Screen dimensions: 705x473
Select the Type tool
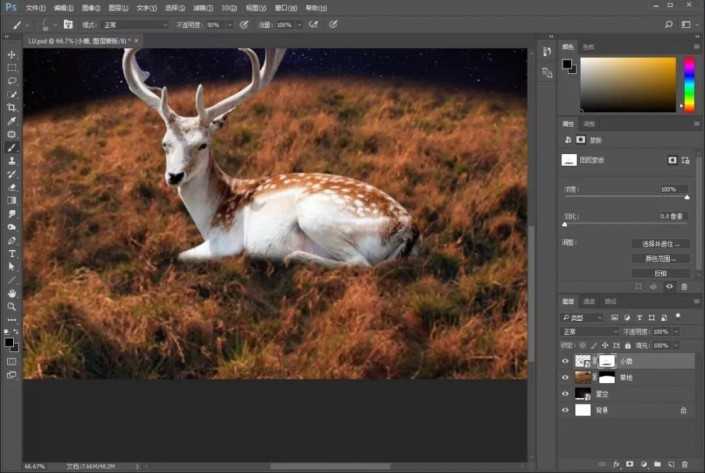pos(12,254)
